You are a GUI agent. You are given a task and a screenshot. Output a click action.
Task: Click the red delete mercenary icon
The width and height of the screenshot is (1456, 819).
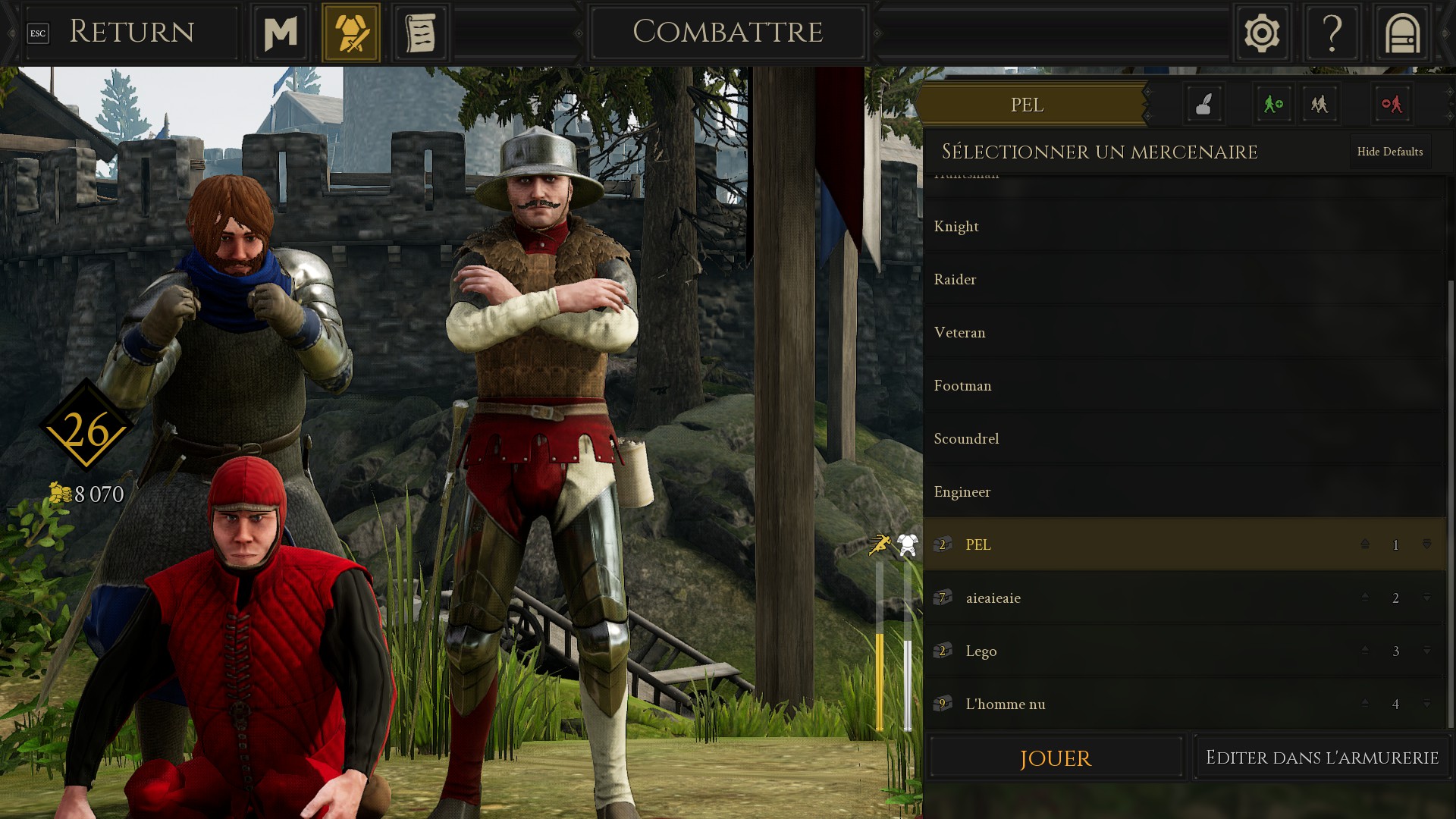coord(1392,104)
